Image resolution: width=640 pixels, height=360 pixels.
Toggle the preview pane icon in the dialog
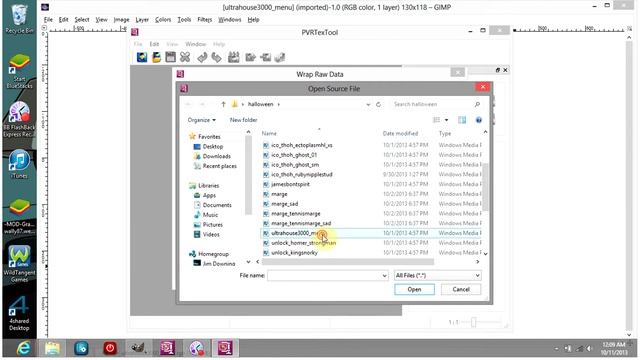point(462,120)
